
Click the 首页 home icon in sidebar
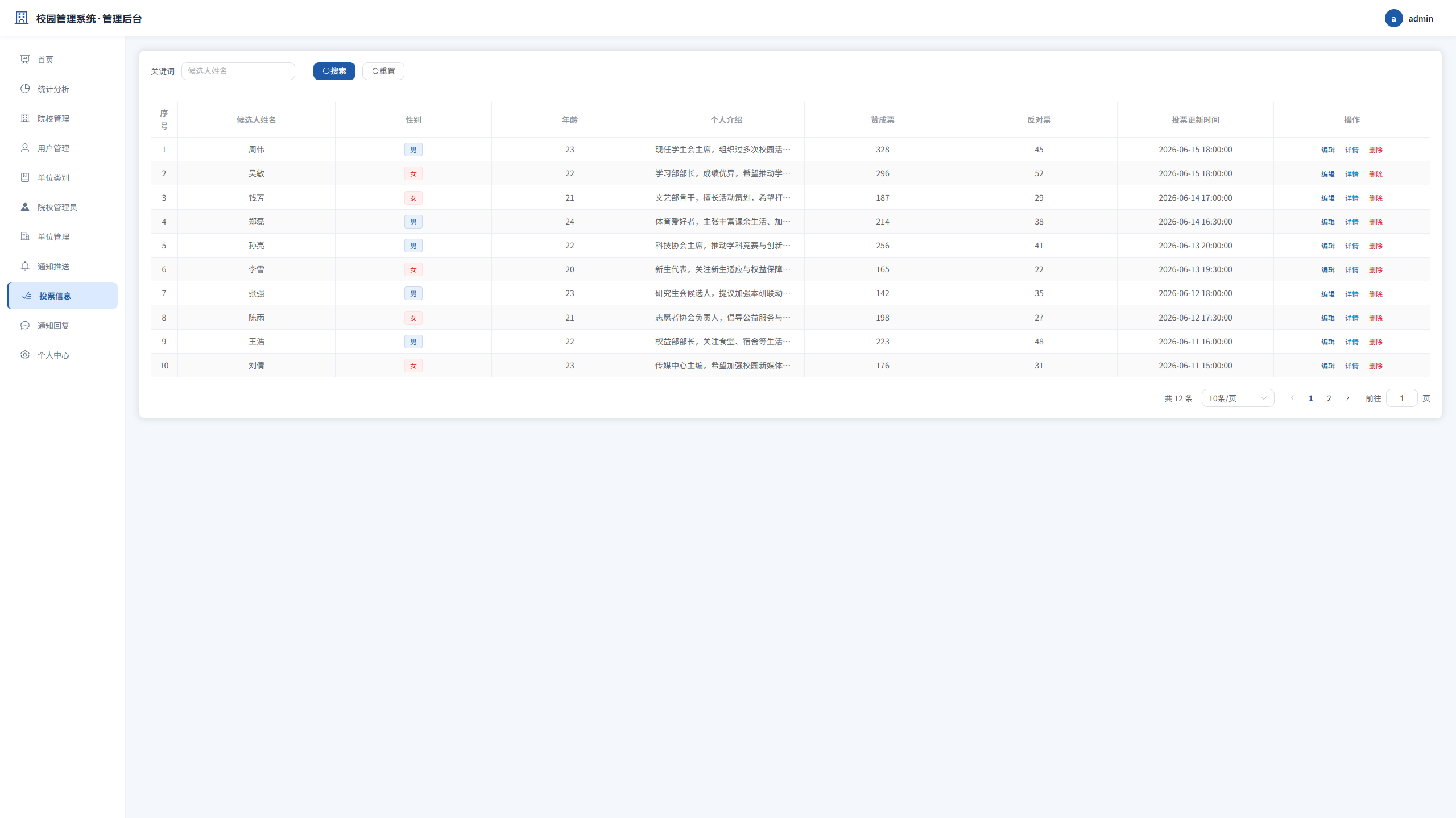25,59
